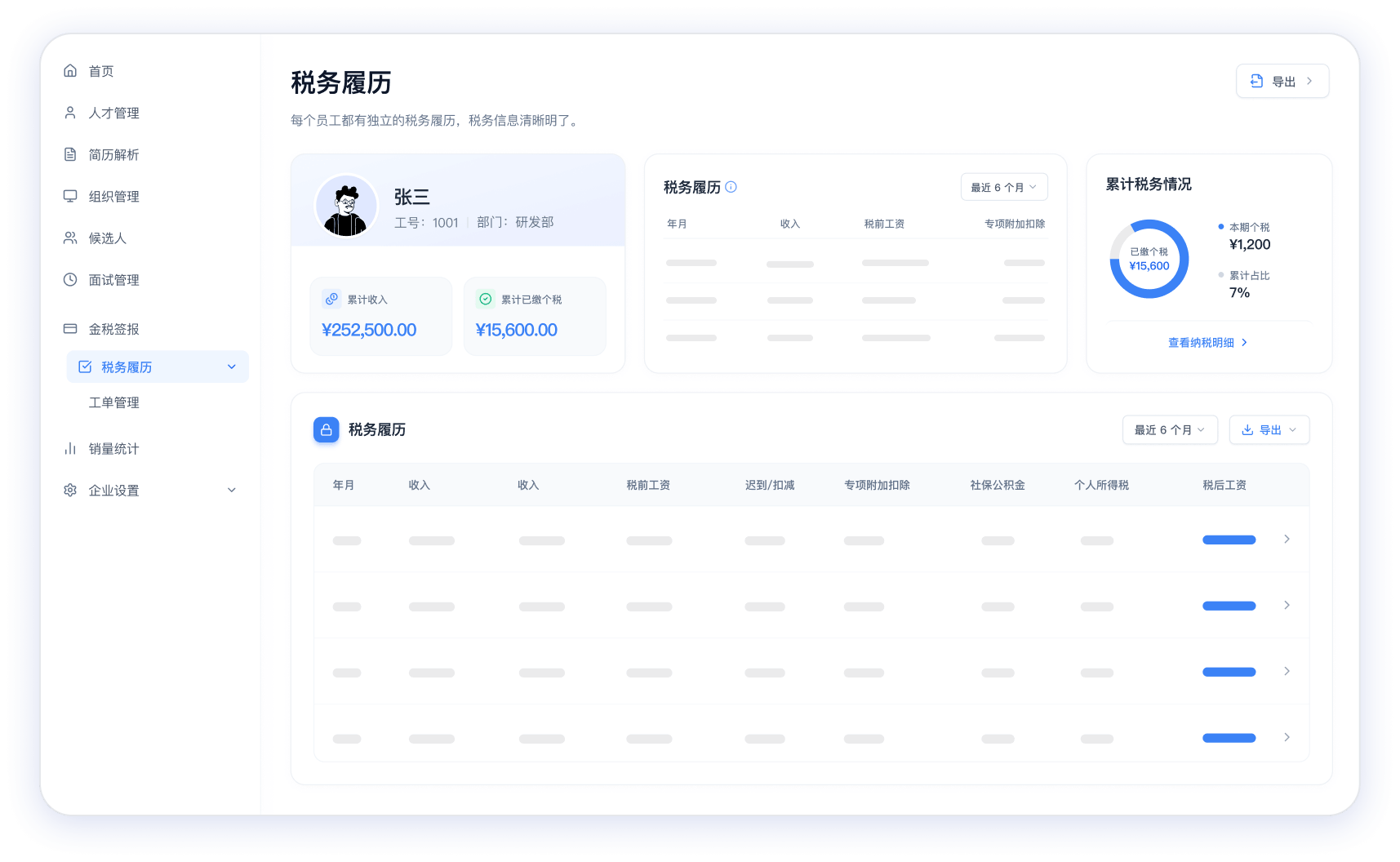Click the info icon next to 税务履历 heading
Screen dimensions: 1400x862
[731, 187]
